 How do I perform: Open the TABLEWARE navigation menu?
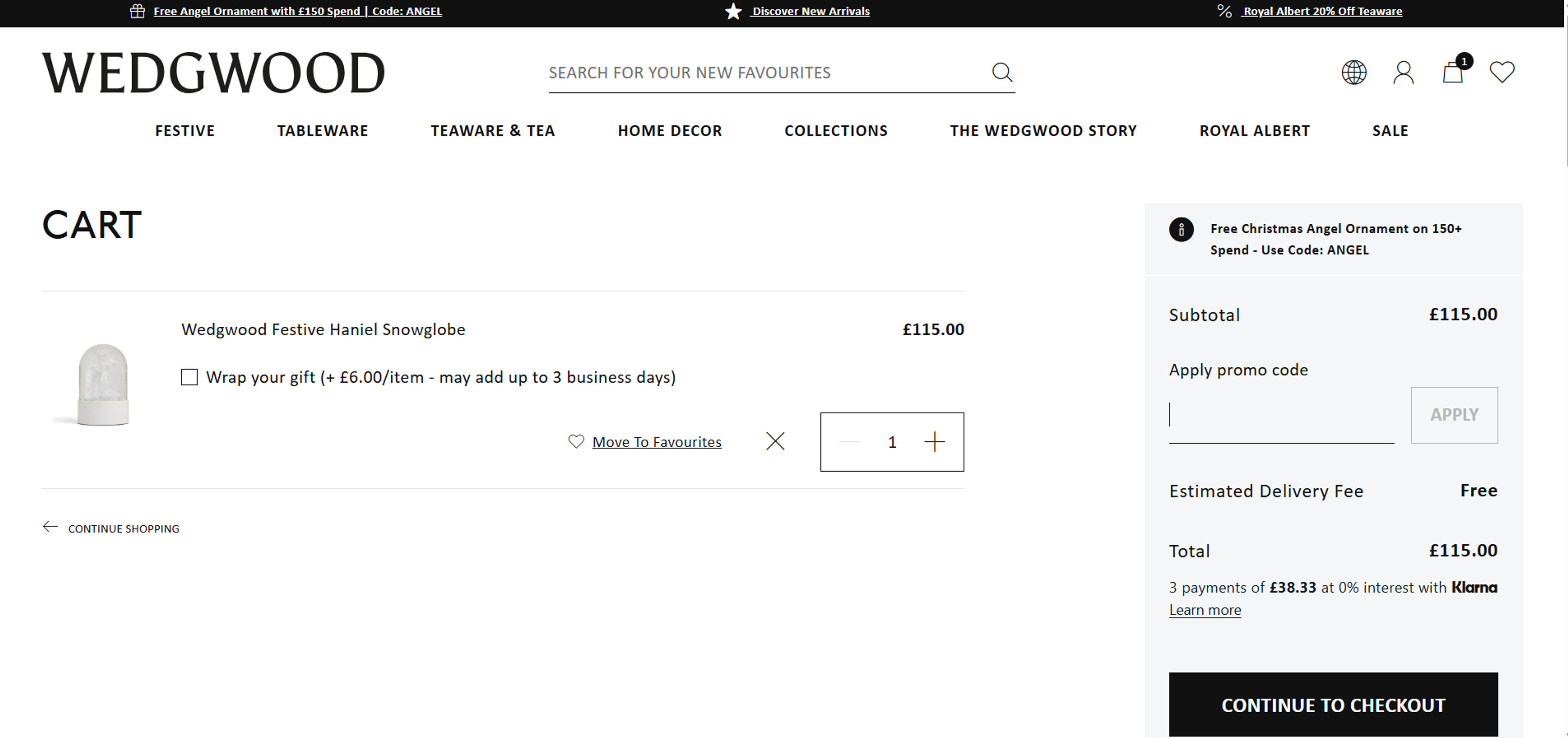pyautogui.click(x=323, y=130)
